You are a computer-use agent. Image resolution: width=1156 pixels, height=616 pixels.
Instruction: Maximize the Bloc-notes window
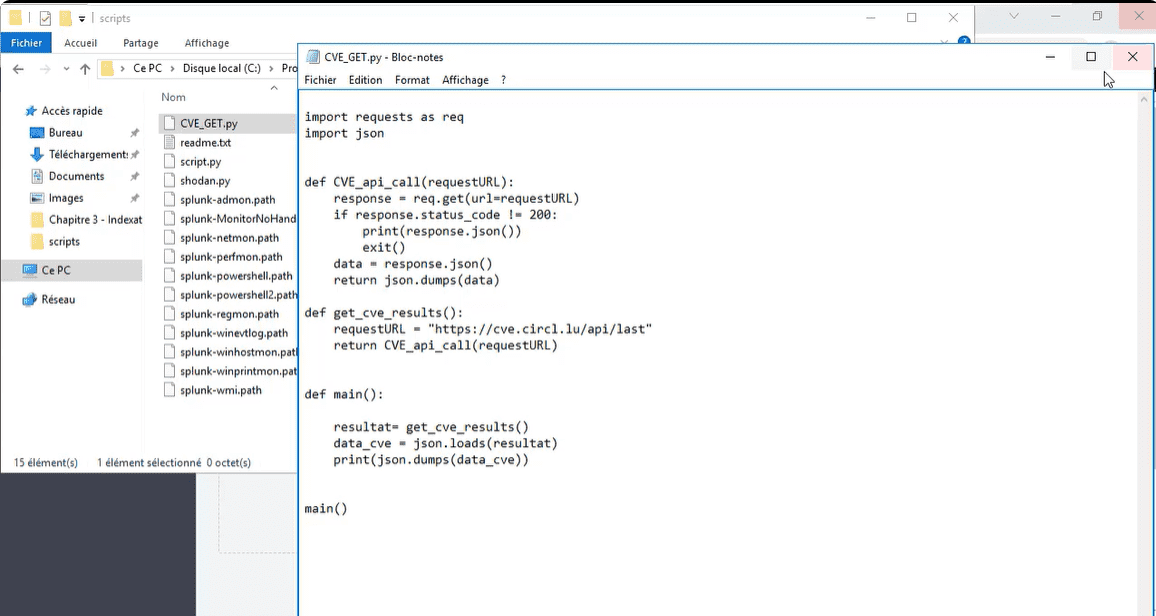(1091, 57)
